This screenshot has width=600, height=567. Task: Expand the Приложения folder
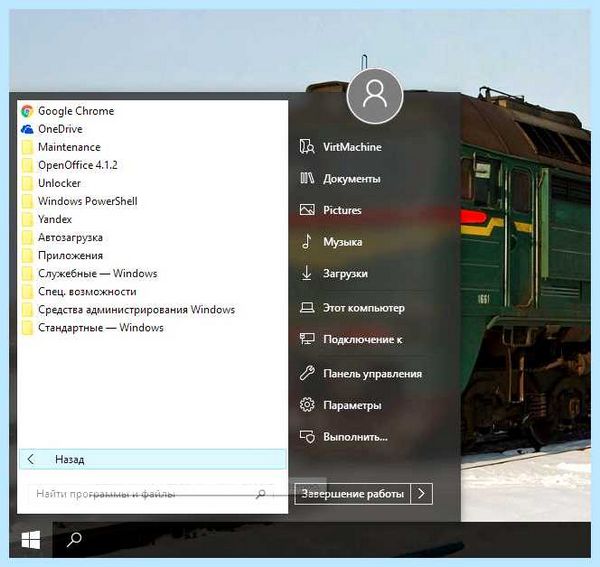click(x=152, y=256)
